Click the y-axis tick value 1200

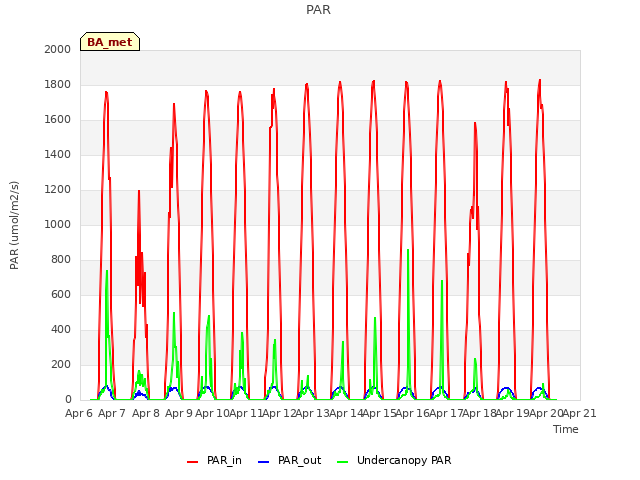[58, 189]
